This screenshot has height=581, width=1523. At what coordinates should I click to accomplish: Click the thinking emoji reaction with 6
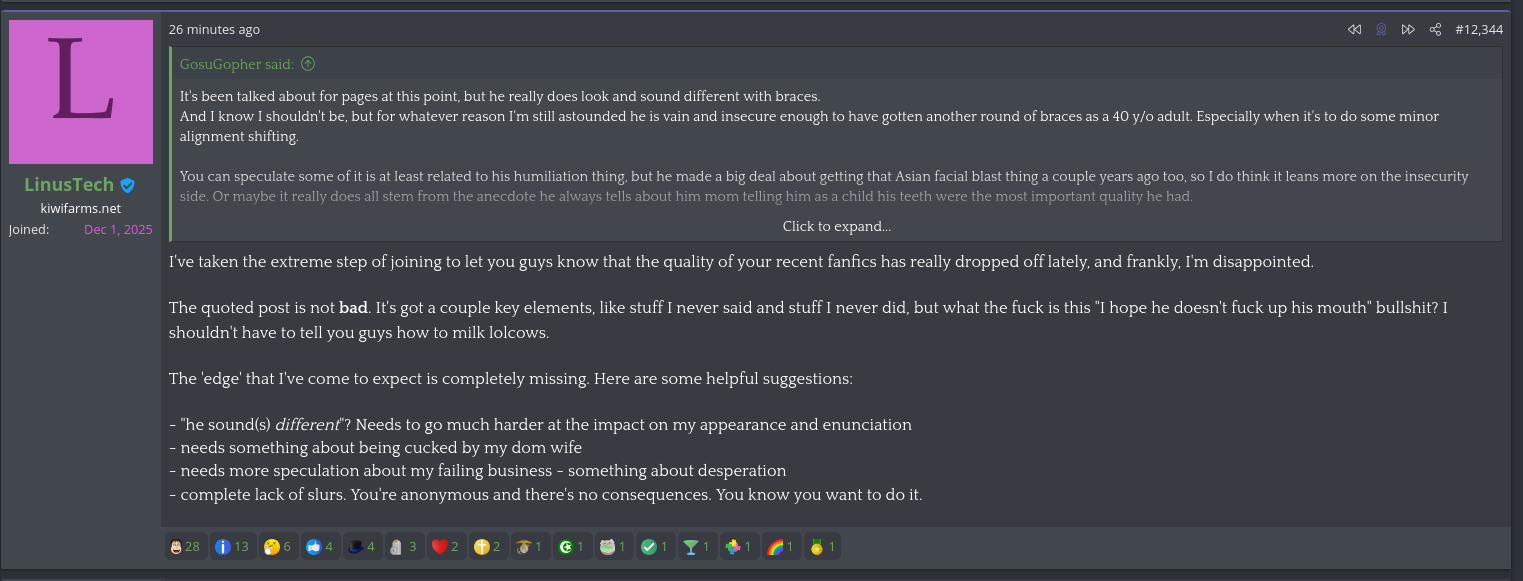[277, 547]
